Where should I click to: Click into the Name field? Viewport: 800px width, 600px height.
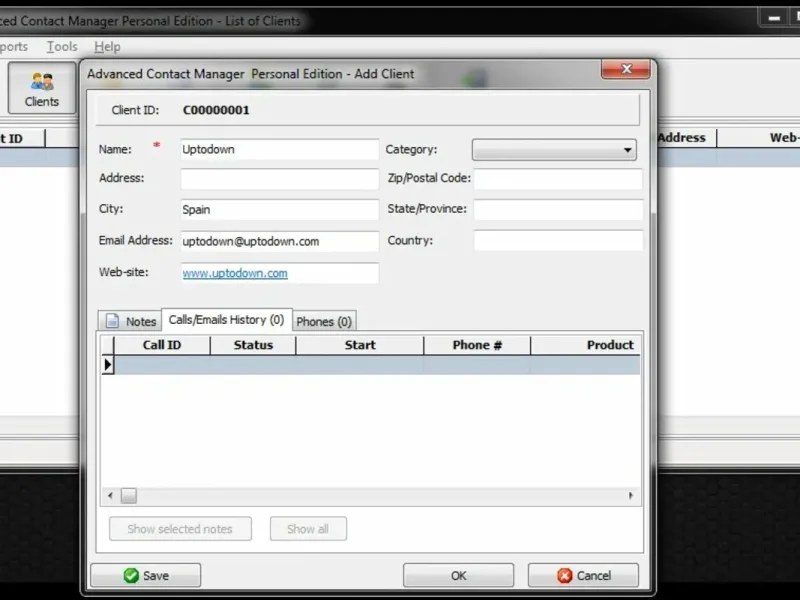click(x=280, y=149)
